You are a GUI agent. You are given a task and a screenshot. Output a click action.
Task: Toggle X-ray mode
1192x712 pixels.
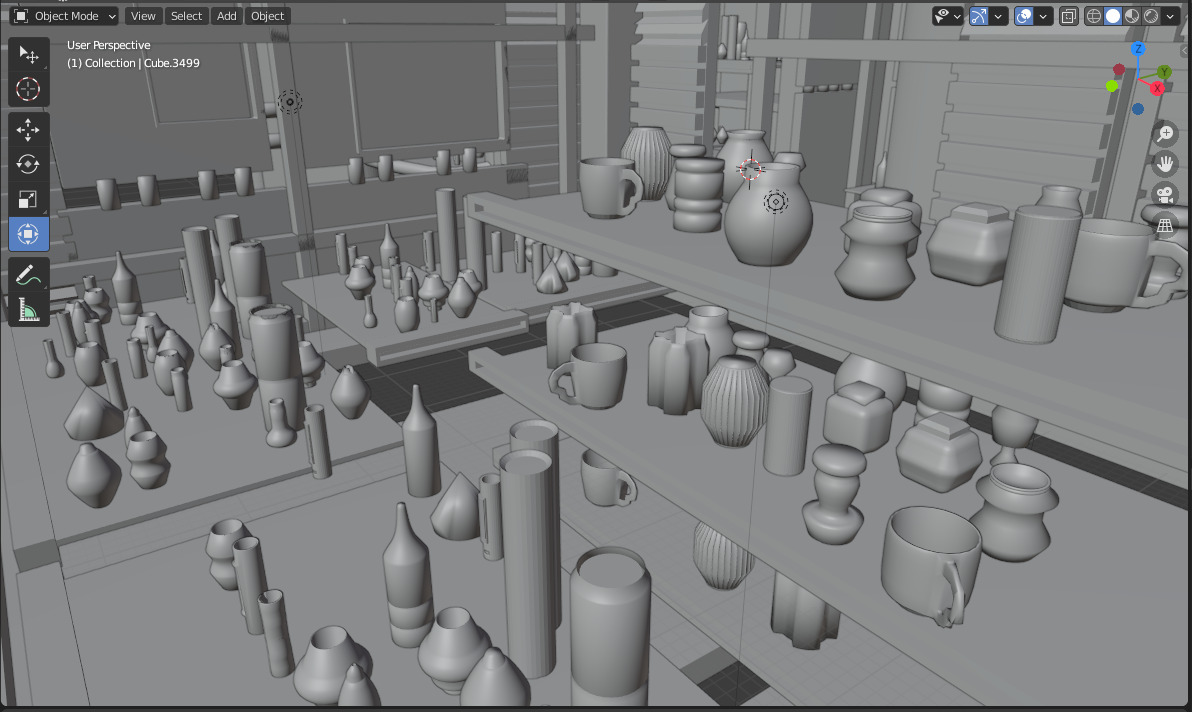[1069, 16]
